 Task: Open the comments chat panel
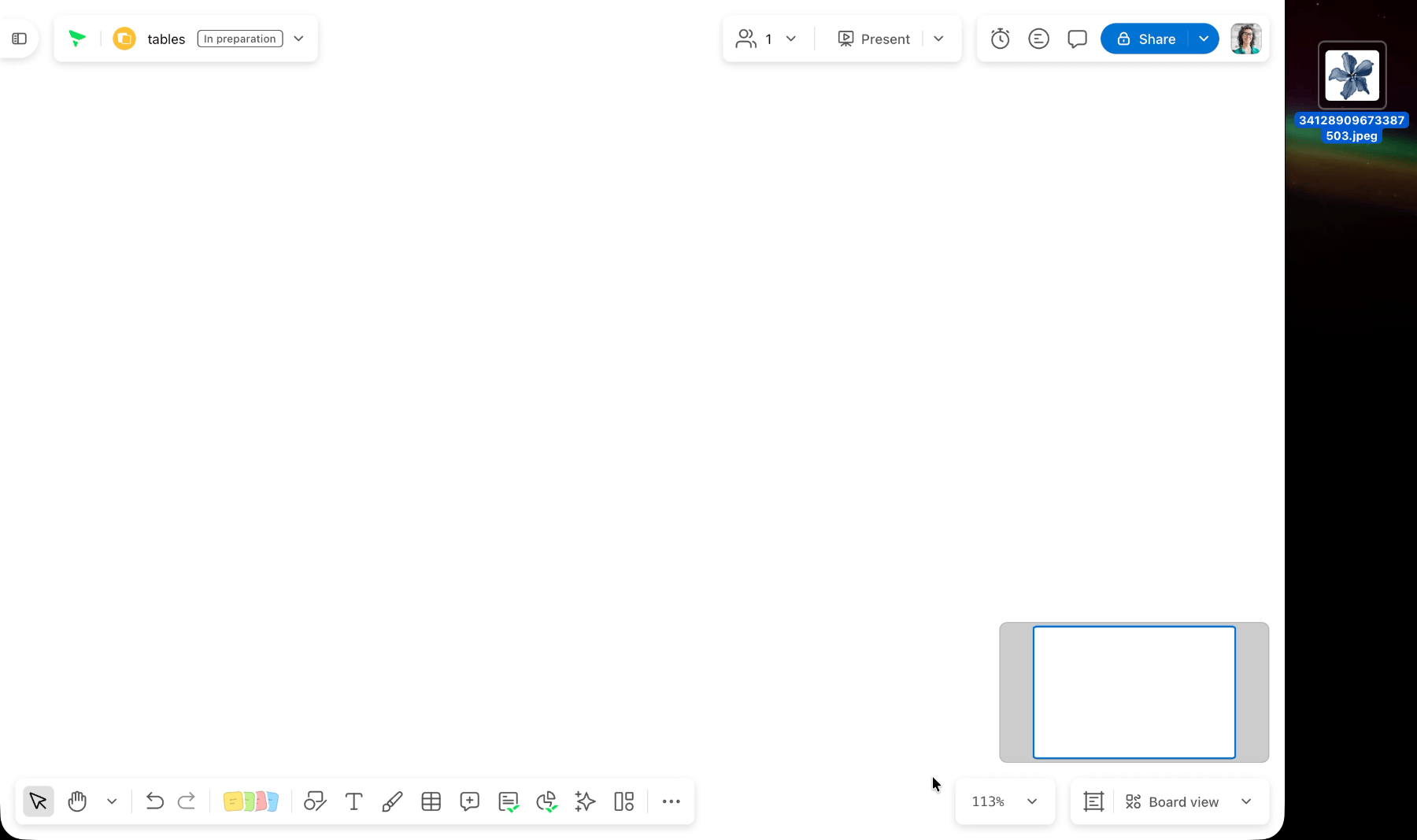pos(1077,39)
